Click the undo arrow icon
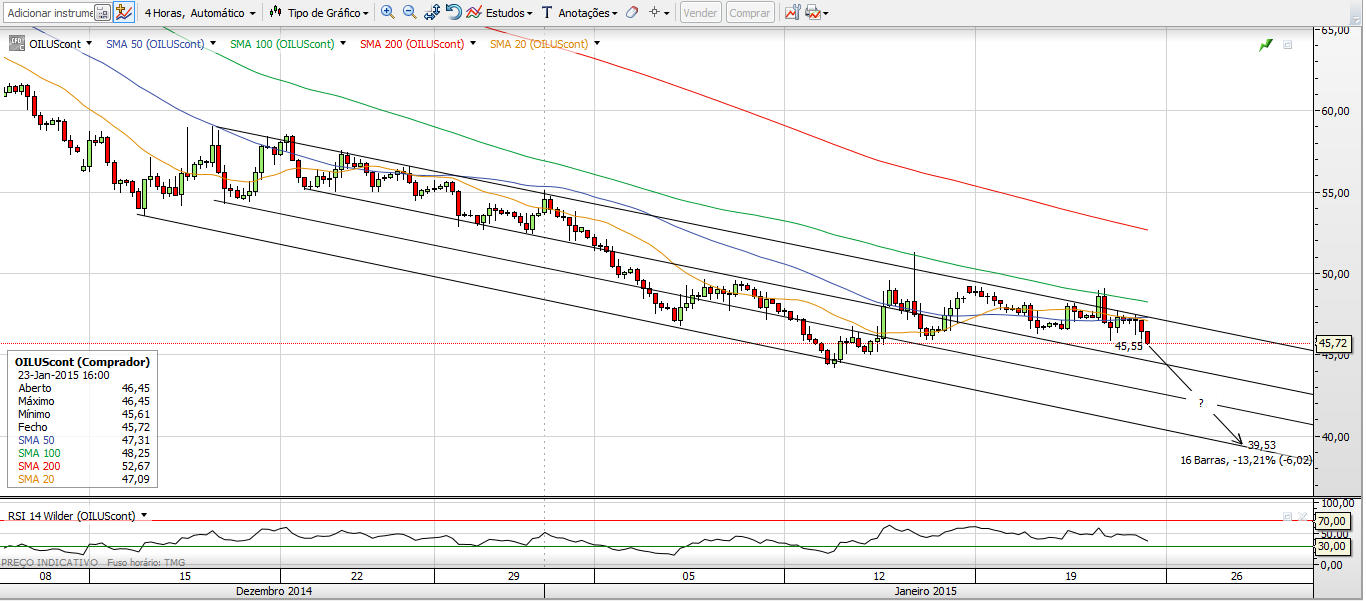Screen dimensions: 1366x601 (454, 13)
